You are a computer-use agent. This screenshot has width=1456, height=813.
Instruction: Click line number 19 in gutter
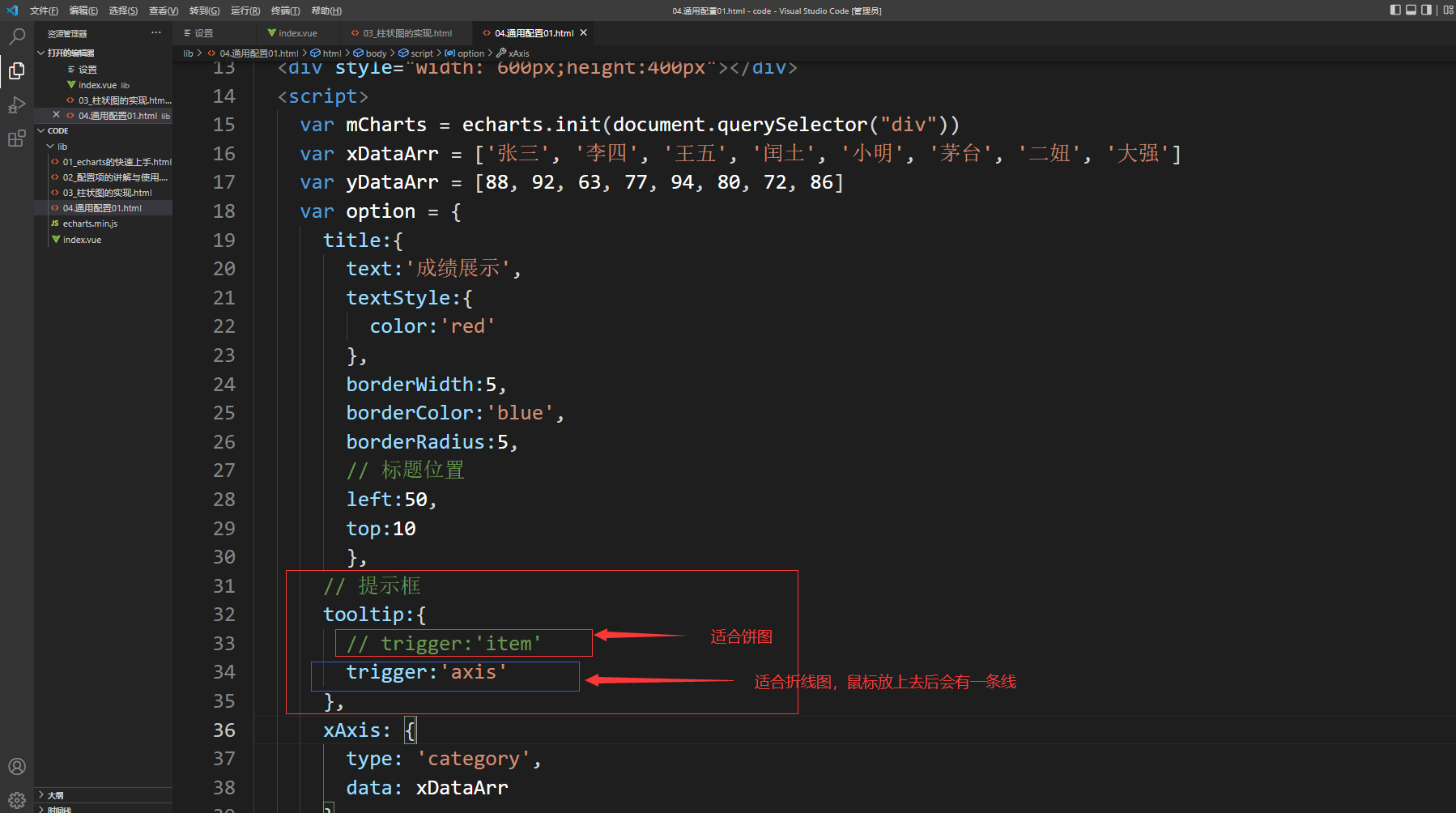coord(224,240)
